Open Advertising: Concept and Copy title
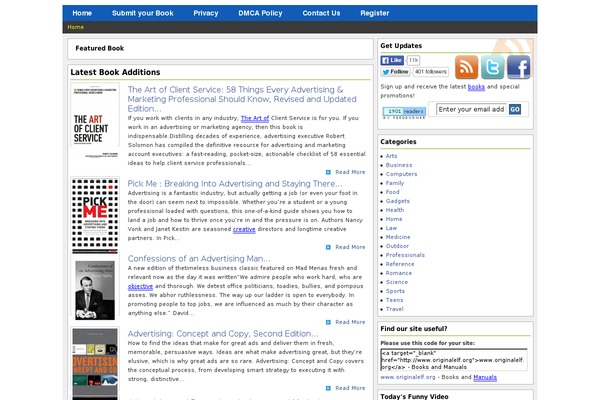Image resolution: width=600 pixels, height=400 pixels. coord(223,333)
